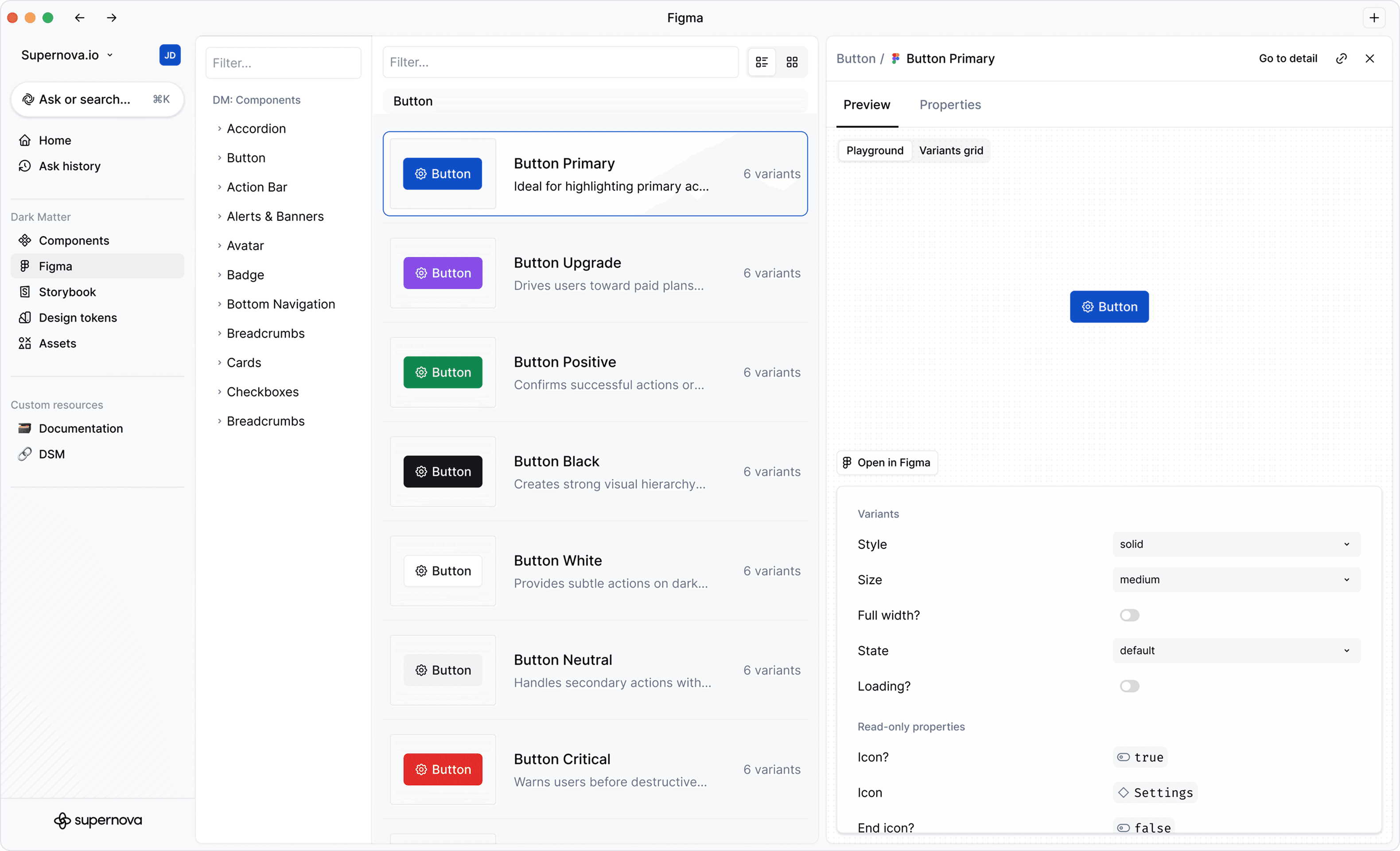The image size is (1400, 851).
Task: Click the Button Upgrade purple thumbnail
Action: tap(443, 273)
